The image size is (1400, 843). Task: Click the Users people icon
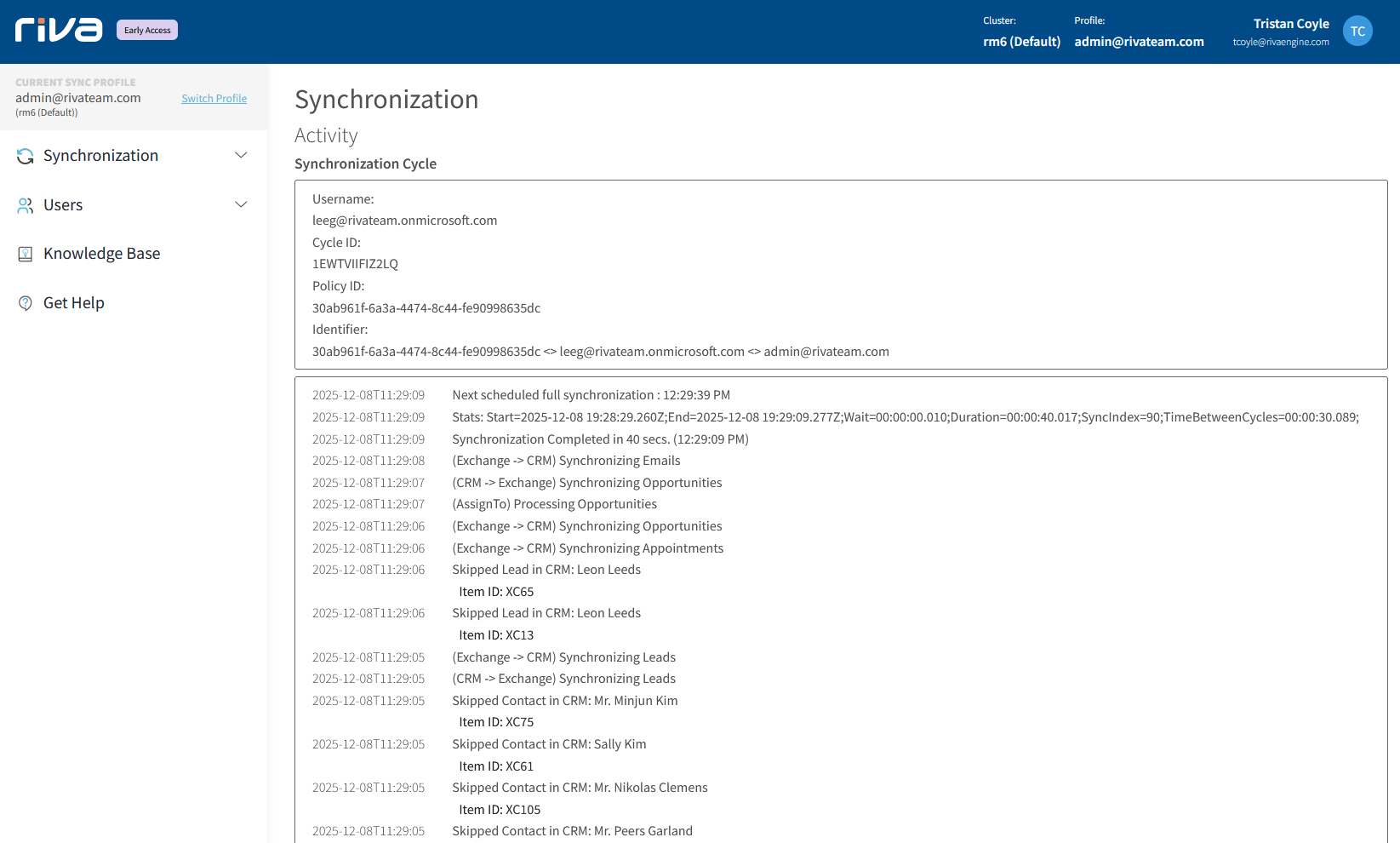pos(26,205)
